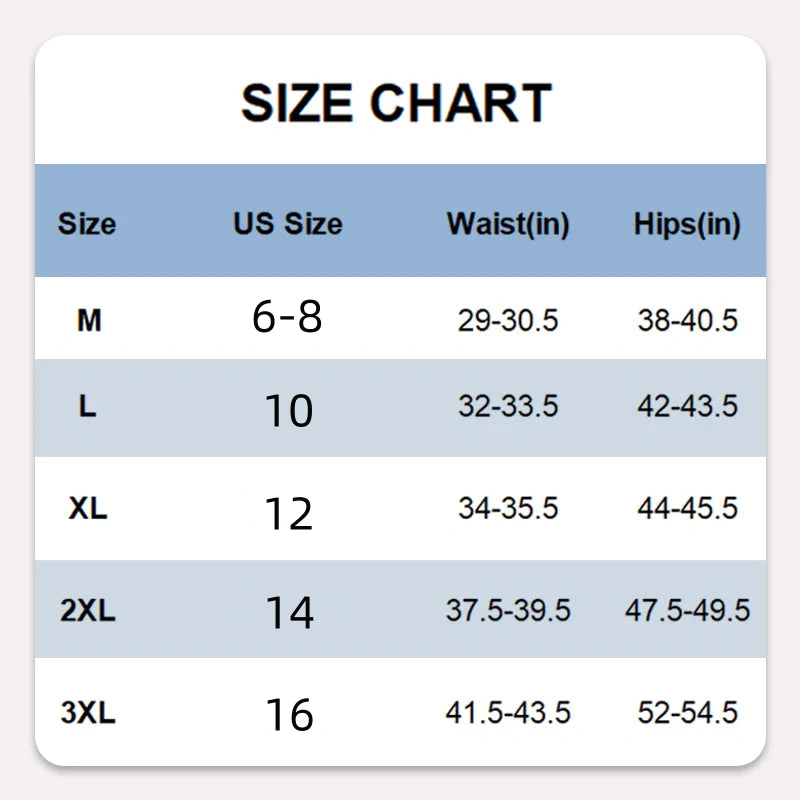Click US size 10 cell

[x=288, y=411]
